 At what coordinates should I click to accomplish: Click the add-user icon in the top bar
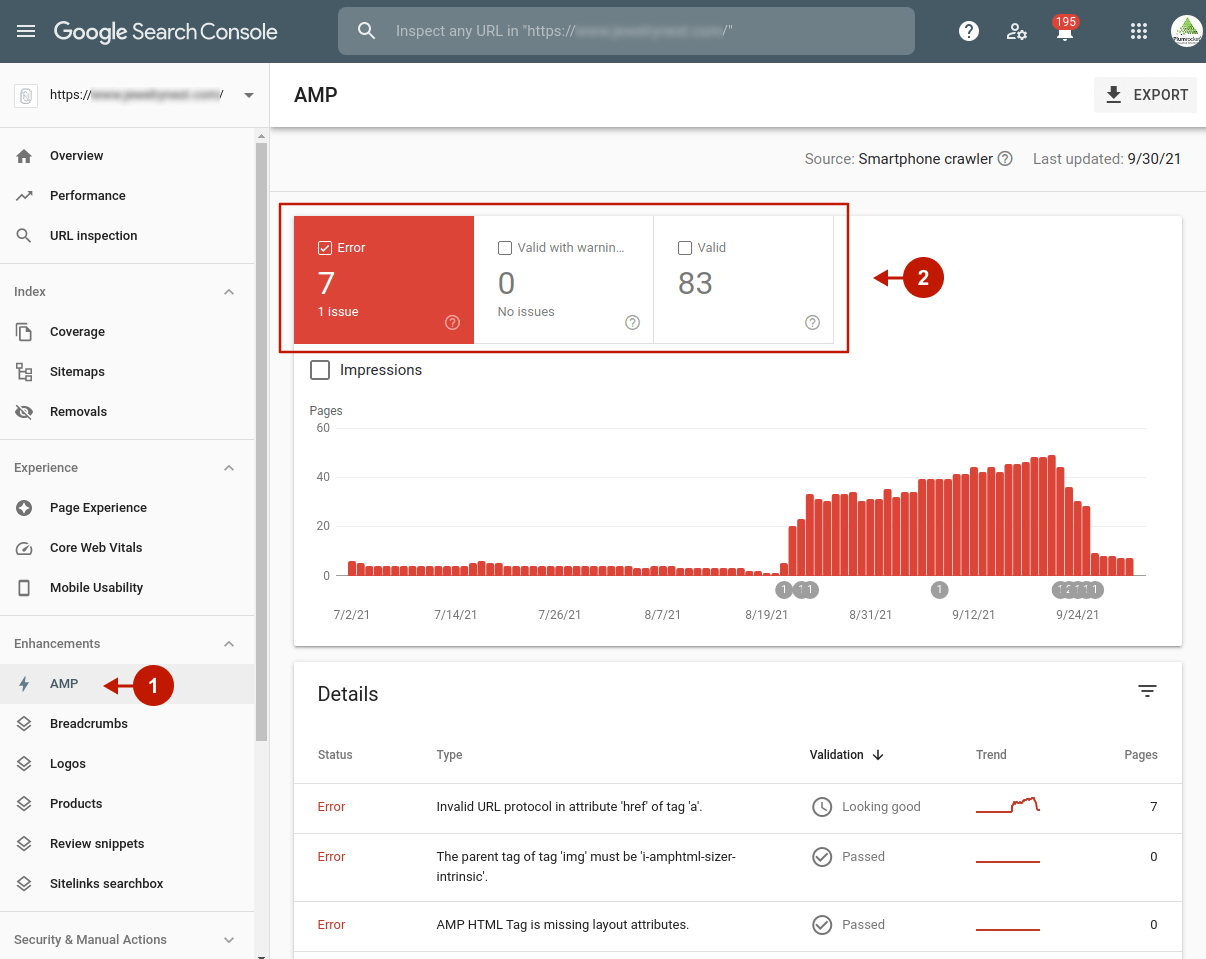[x=1016, y=31]
